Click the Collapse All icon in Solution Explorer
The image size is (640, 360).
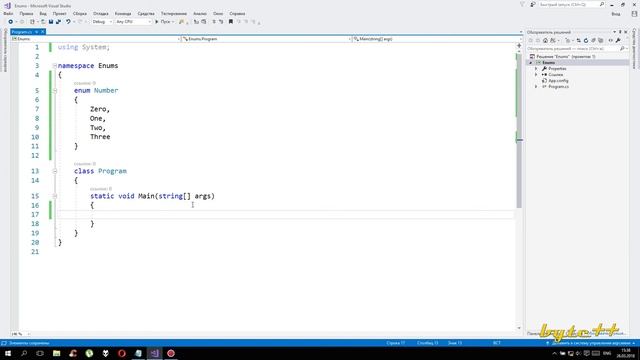tap(593, 40)
